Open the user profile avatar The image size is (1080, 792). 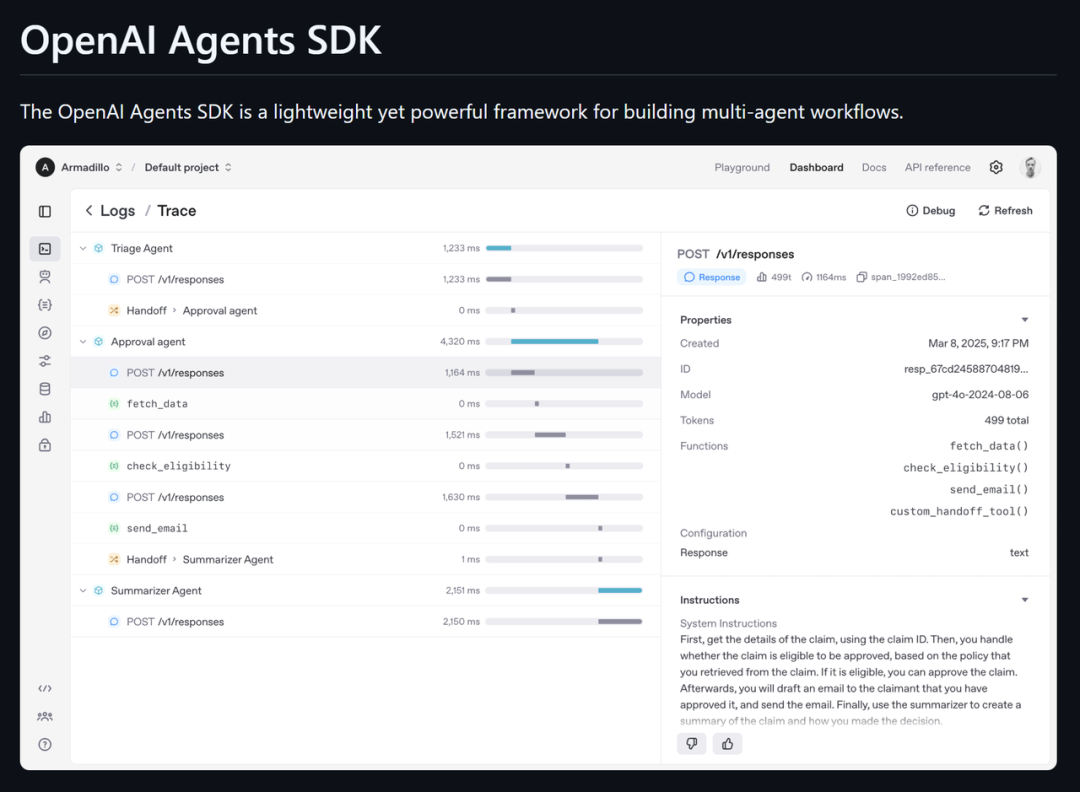point(1030,167)
